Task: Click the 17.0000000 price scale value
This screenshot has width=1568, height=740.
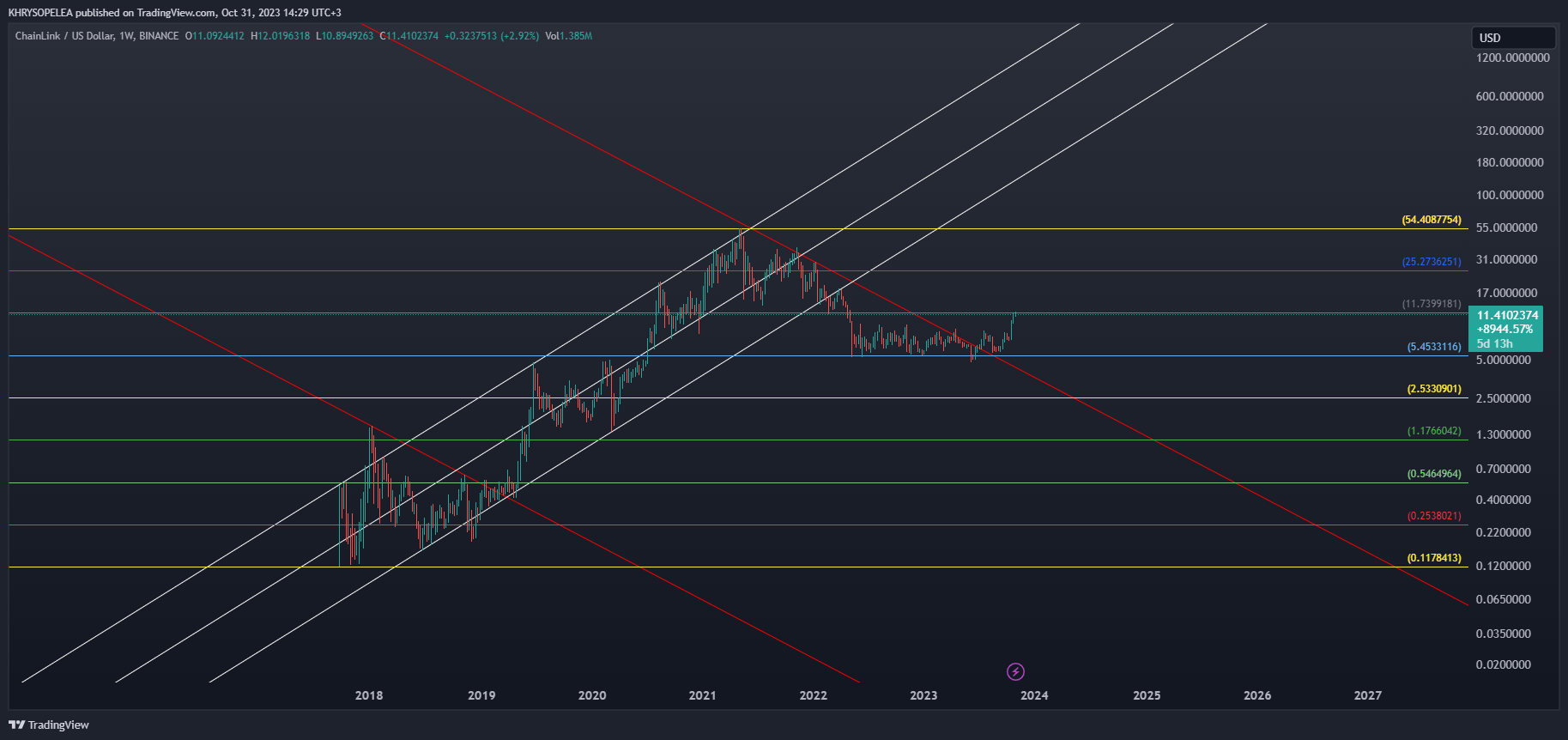Action: 1506,293
